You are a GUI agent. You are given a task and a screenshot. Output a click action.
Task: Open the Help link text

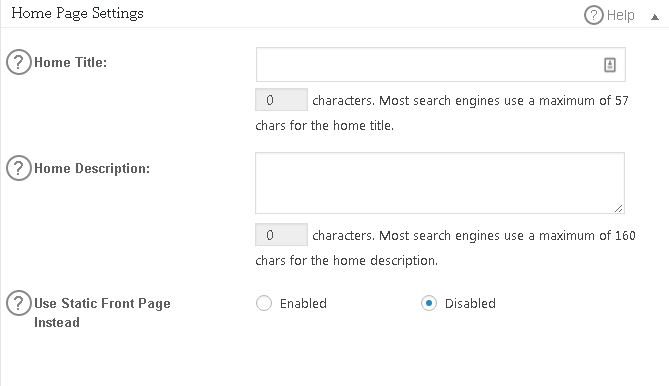pos(620,15)
